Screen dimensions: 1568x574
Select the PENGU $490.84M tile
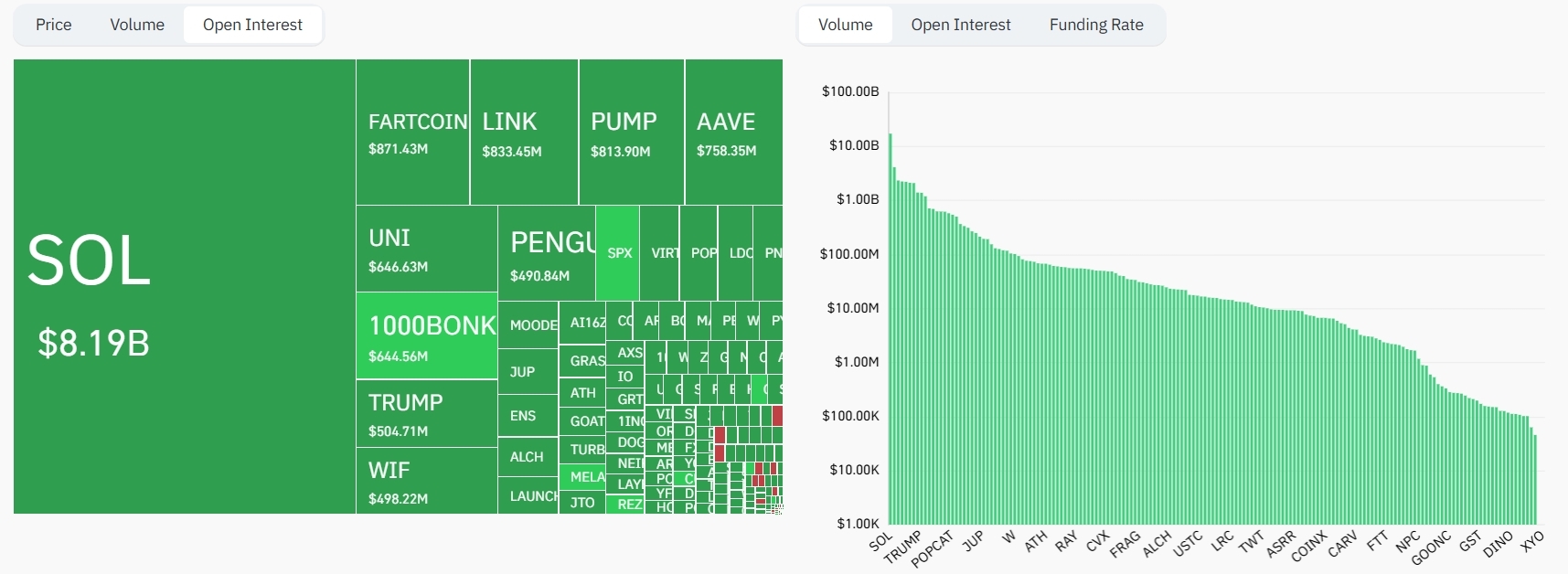click(x=547, y=253)
